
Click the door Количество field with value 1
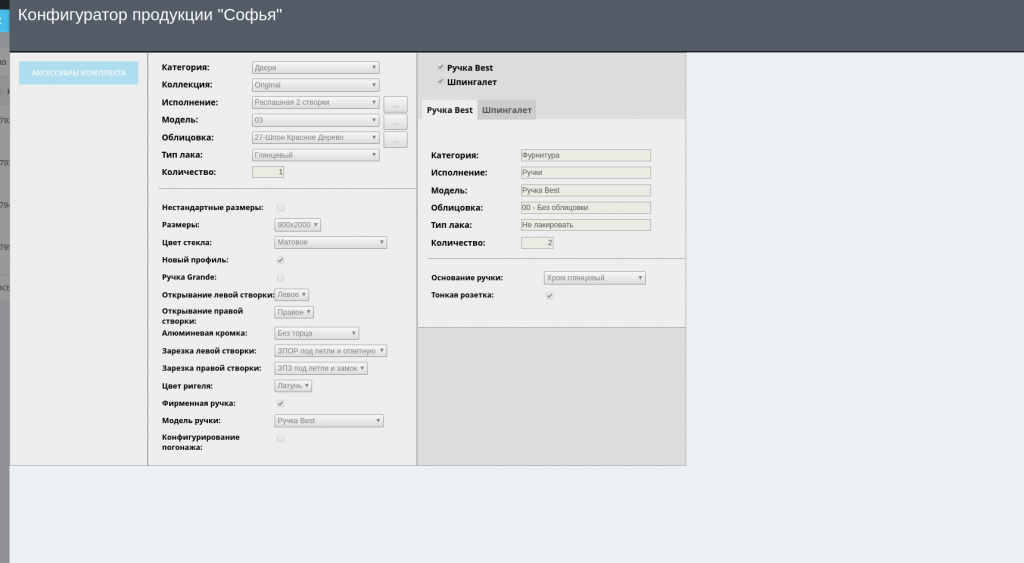pyautogui.click(x=268, y=172)
